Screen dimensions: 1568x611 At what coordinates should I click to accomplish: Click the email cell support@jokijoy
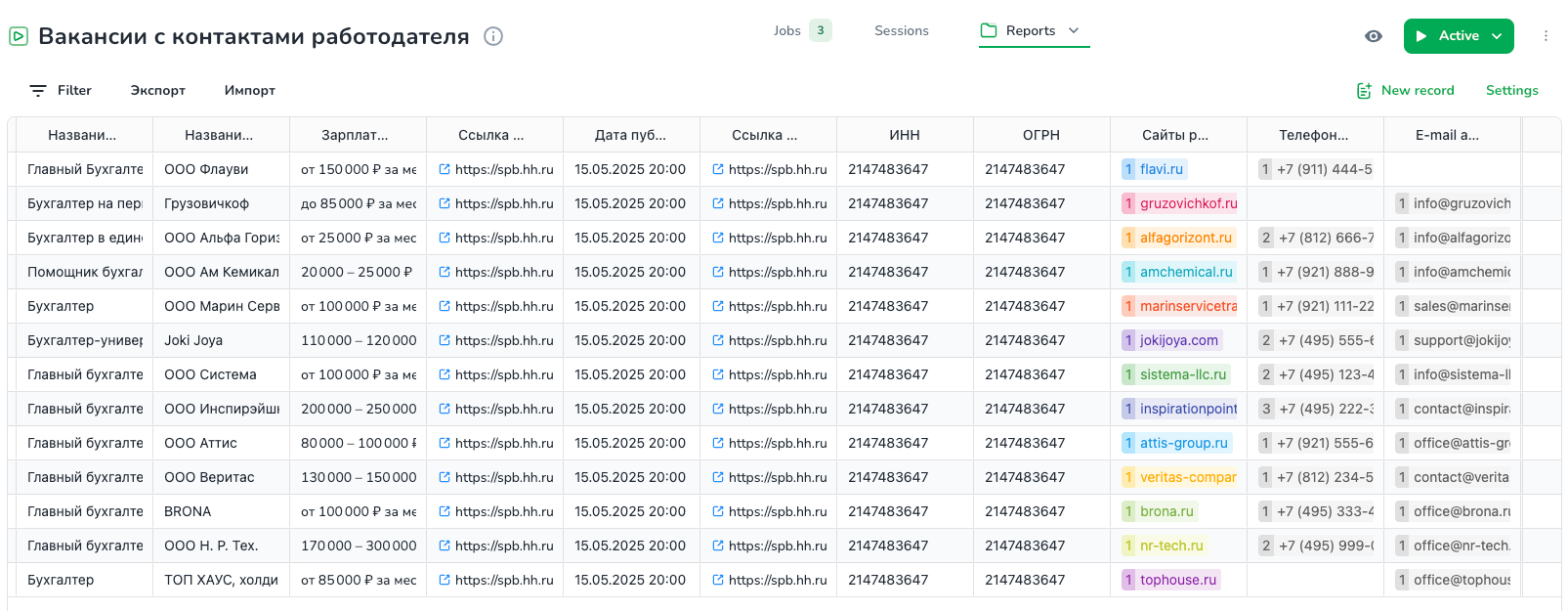tap(1452, 340)
